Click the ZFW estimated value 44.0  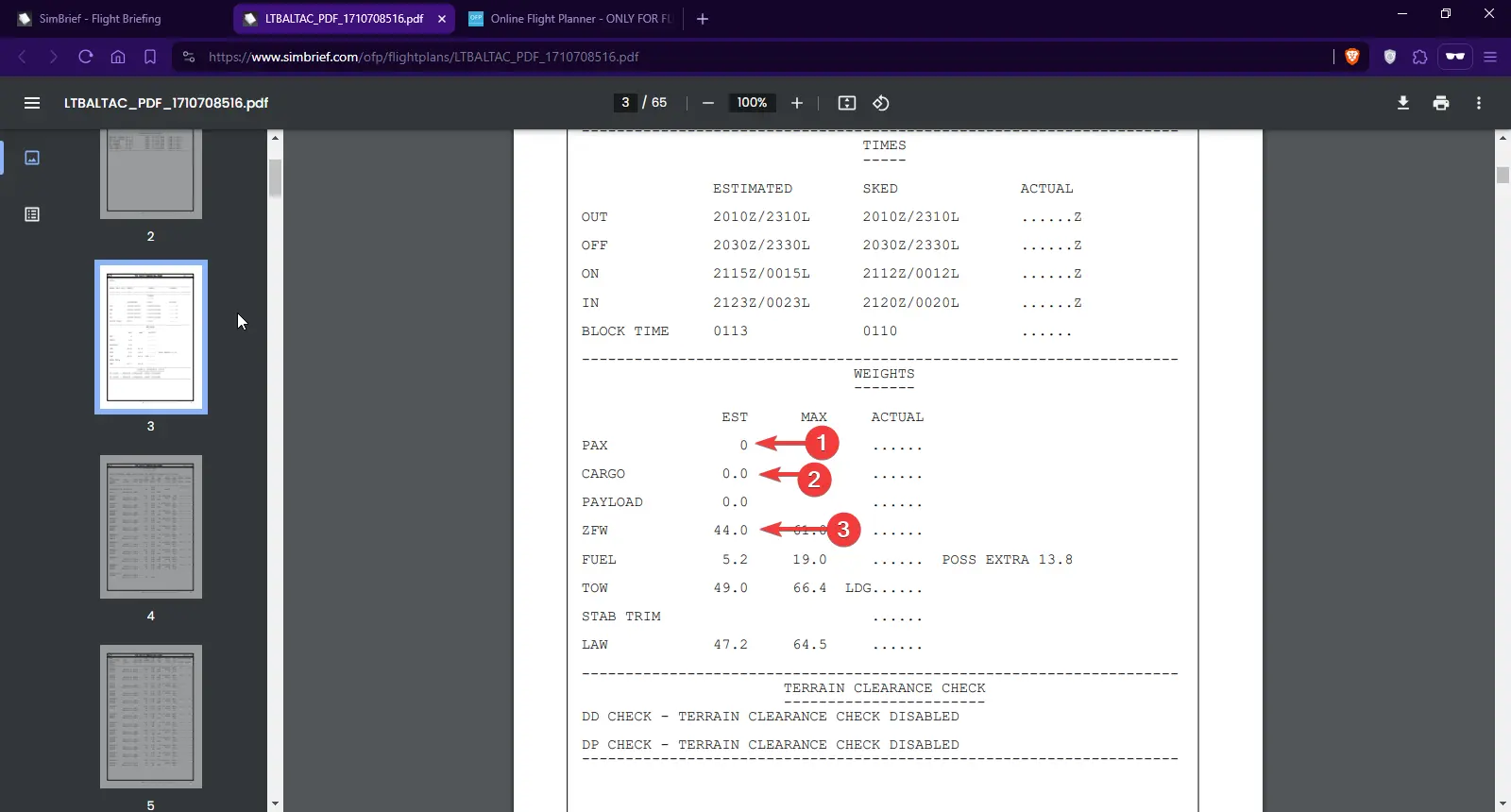pyautogui.click(x=731, y=531)
